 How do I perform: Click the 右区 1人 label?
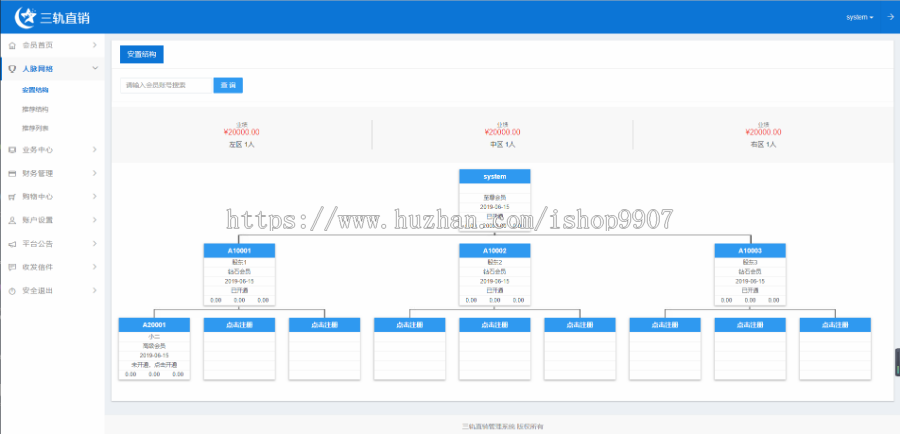point(763,145)
